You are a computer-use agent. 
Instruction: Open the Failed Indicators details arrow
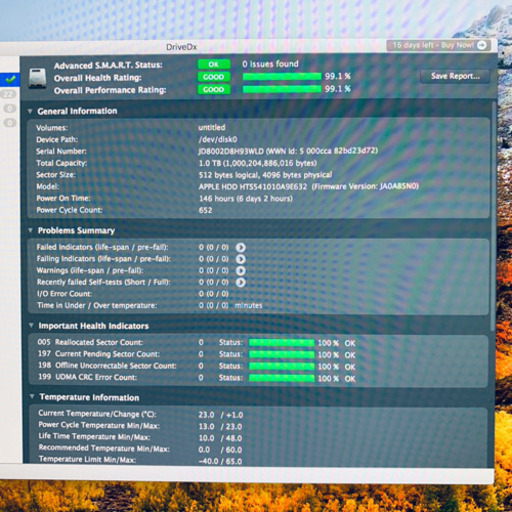[241, 248]
